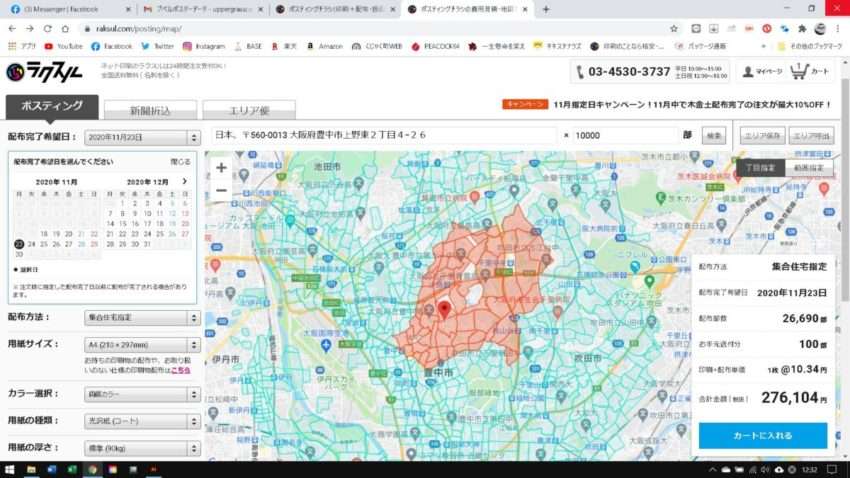Open the taskbar notification center icon

pyautogui.click(x=832, y=469)
